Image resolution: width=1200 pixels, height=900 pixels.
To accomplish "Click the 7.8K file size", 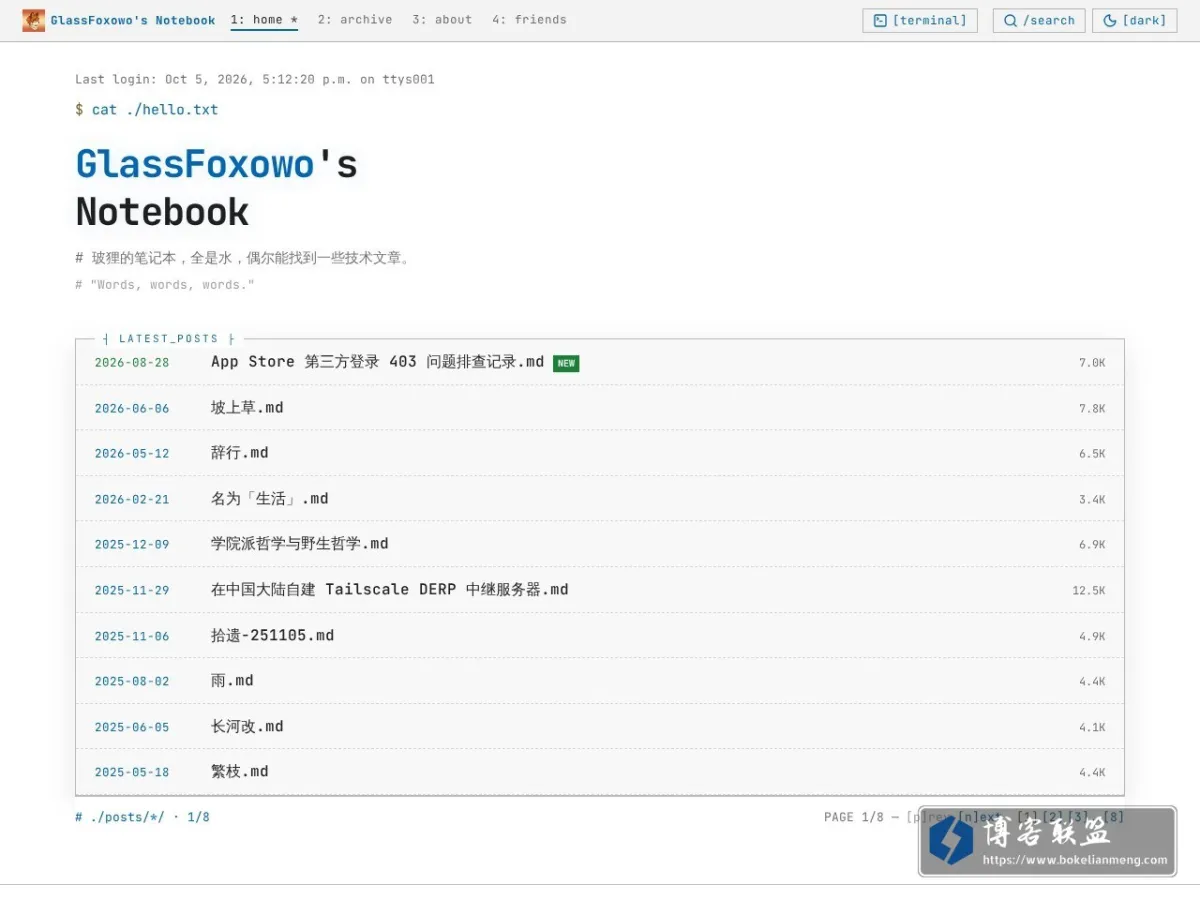I will [1092, 409].
